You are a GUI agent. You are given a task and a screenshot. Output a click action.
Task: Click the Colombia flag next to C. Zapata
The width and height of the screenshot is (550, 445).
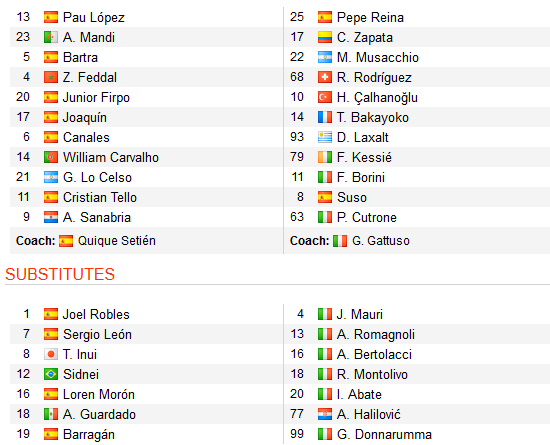pyautogui.click(x=325, y=37)
